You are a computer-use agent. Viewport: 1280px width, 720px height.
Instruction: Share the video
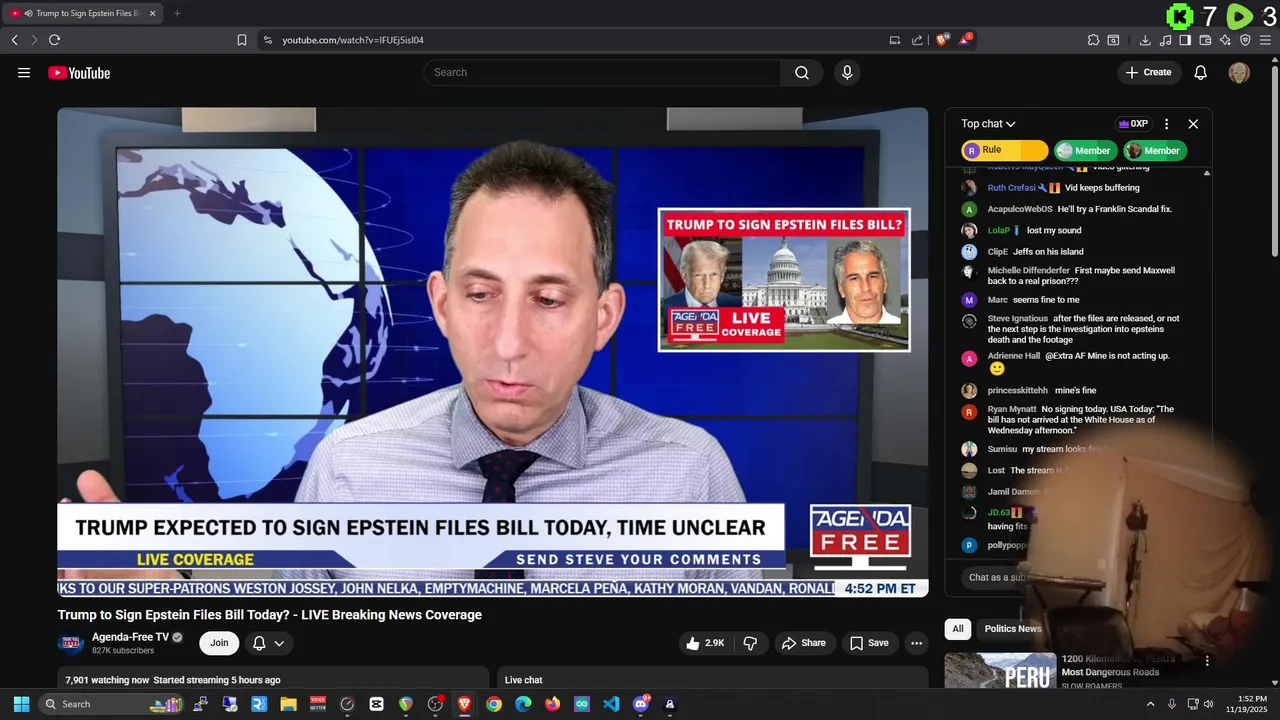click(x=804, y=643)
